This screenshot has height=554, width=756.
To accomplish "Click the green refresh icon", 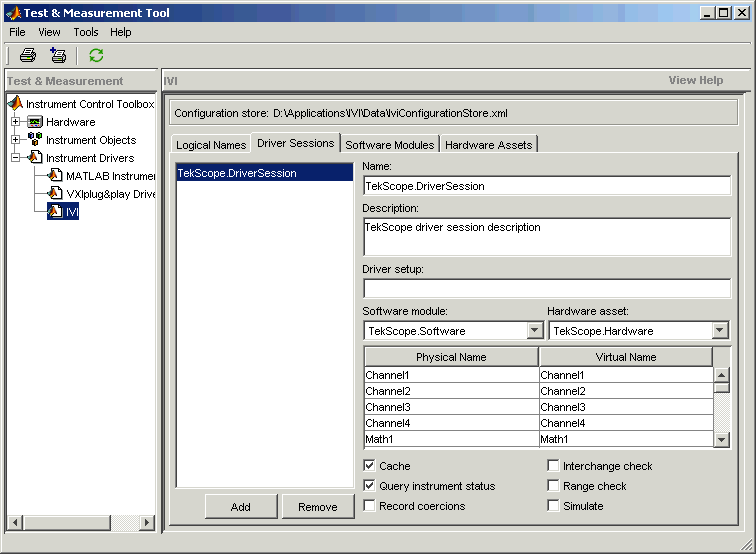I will click(96, 56).
